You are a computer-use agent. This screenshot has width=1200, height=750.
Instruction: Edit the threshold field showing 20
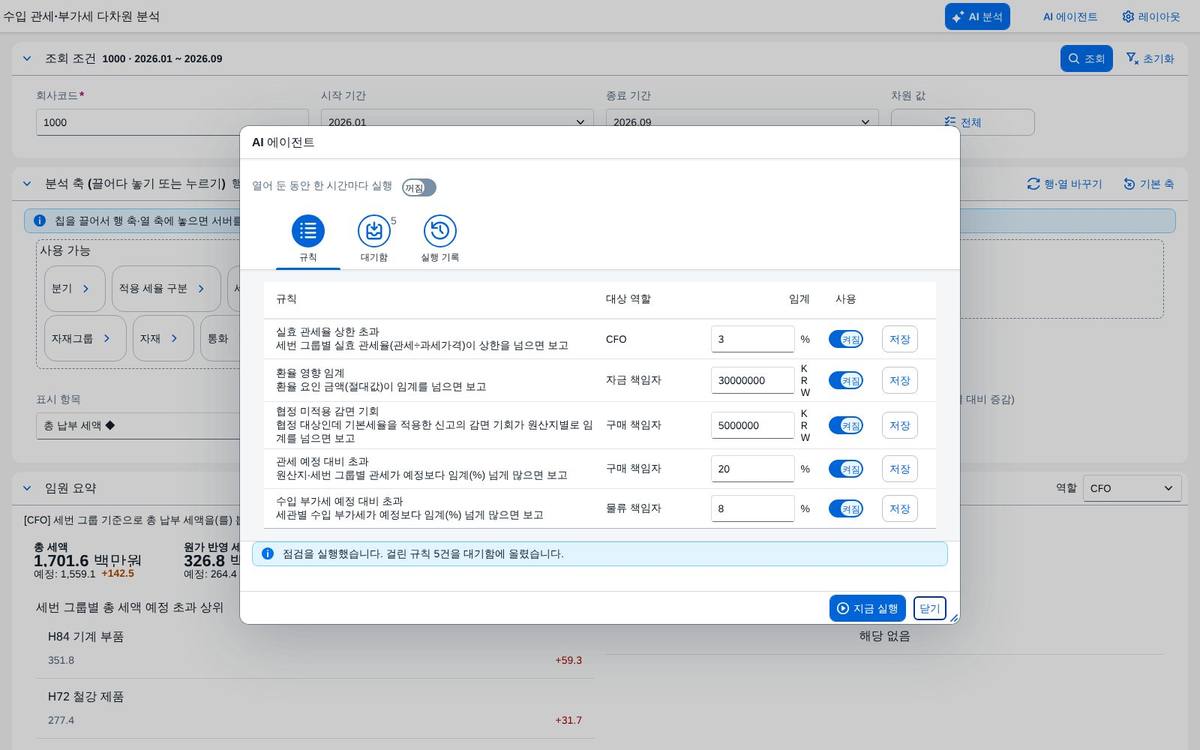[753, 468]
